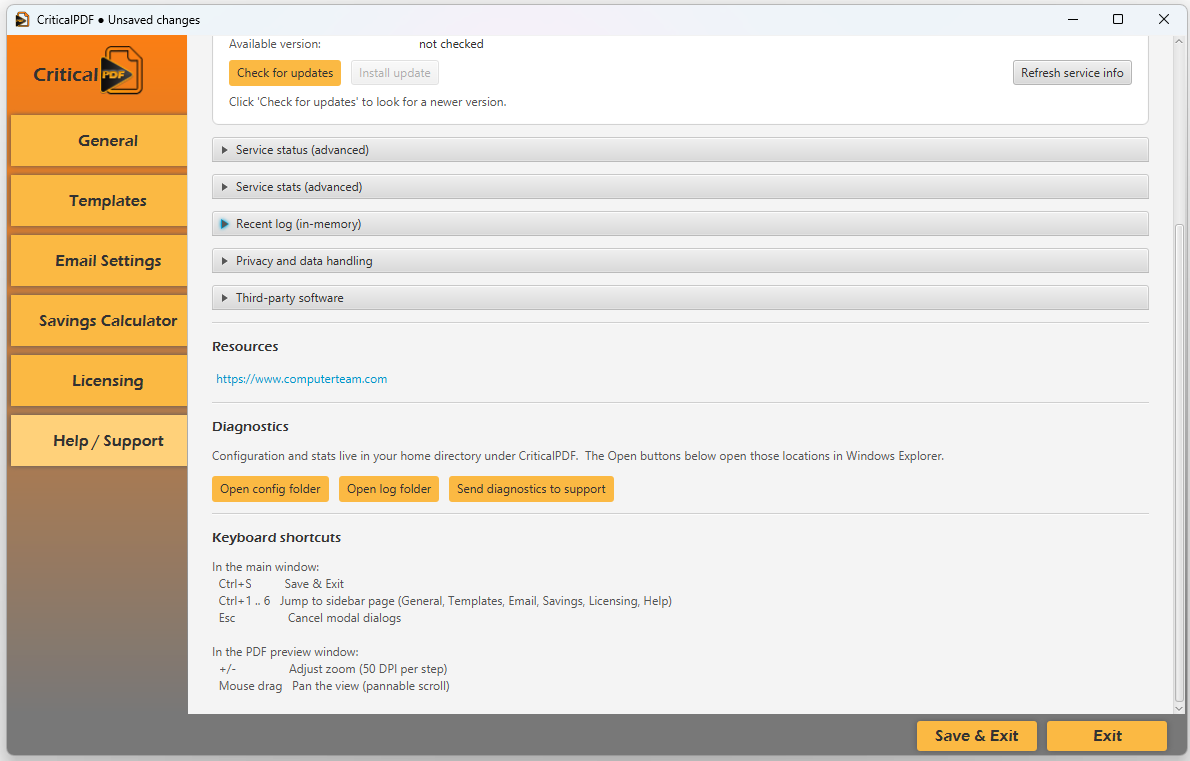Click the 'Ctrl+1 .. 6' jump to sidebar page line
Image resolution: width=1190 pixels, height=761 pixels.
pyautogui.click(x=445, y=601)
